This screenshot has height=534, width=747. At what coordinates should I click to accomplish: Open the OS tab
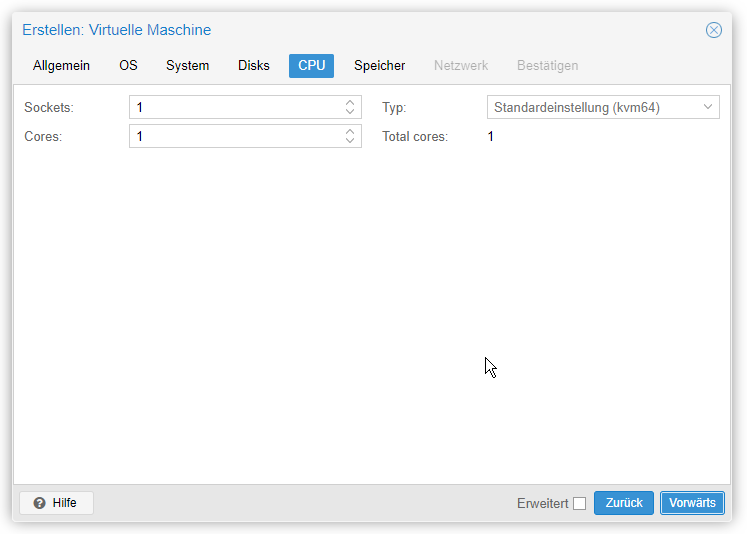(128, 66)
